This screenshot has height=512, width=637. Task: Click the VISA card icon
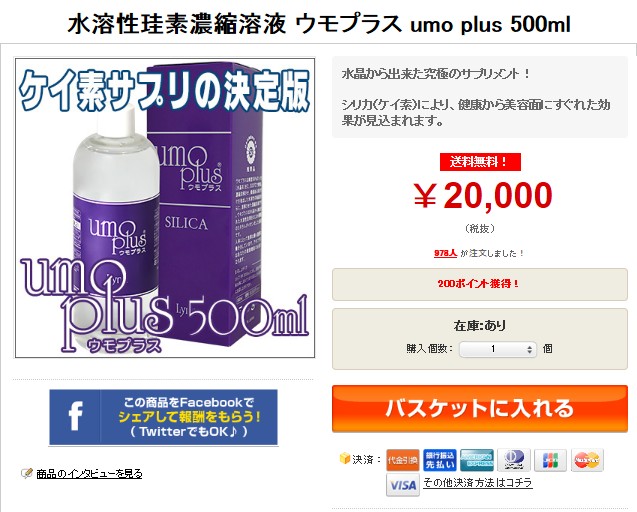[402, 484]
